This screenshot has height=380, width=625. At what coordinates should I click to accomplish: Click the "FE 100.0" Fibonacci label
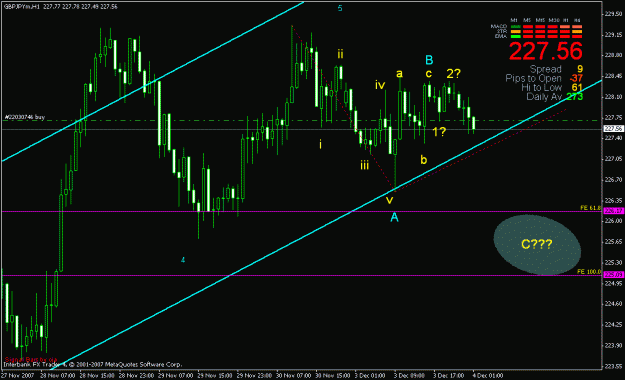[x=589, y=272]
